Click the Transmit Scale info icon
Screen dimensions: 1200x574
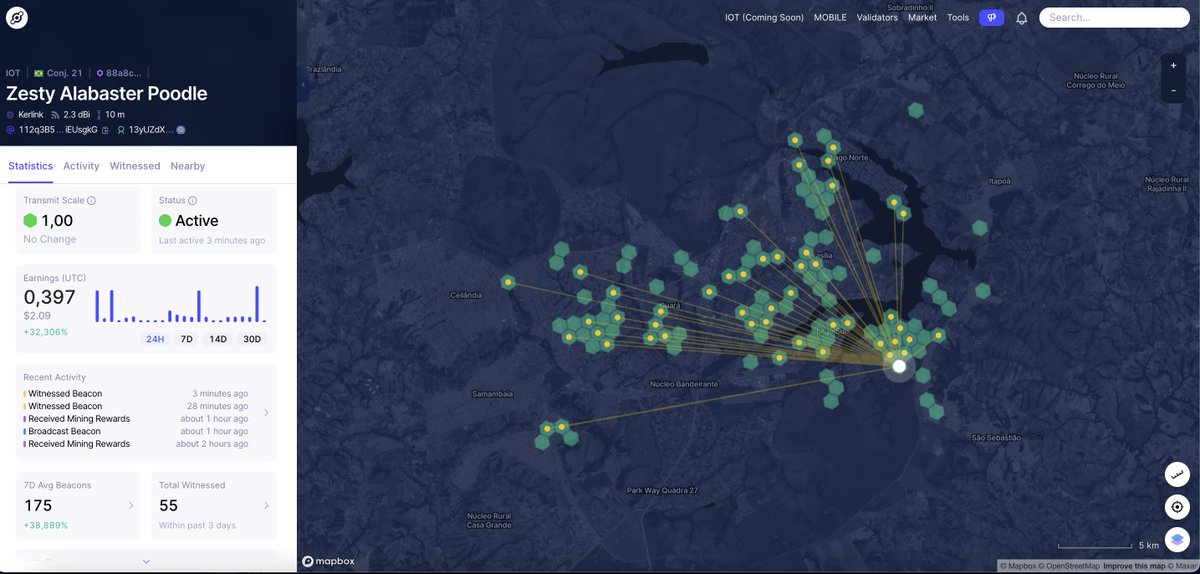[x=91, y=201]
